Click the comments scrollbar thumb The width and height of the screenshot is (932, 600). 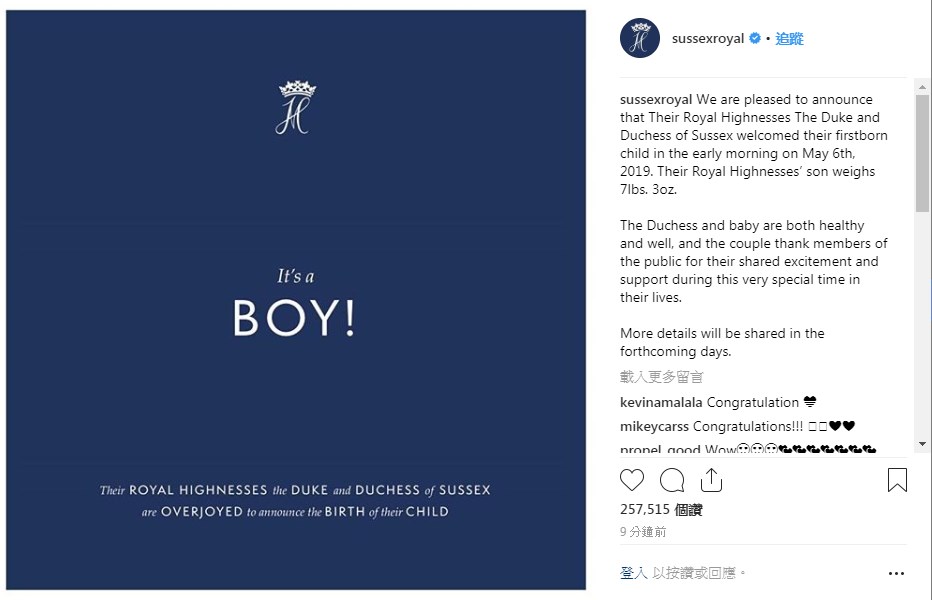[922, 153]
